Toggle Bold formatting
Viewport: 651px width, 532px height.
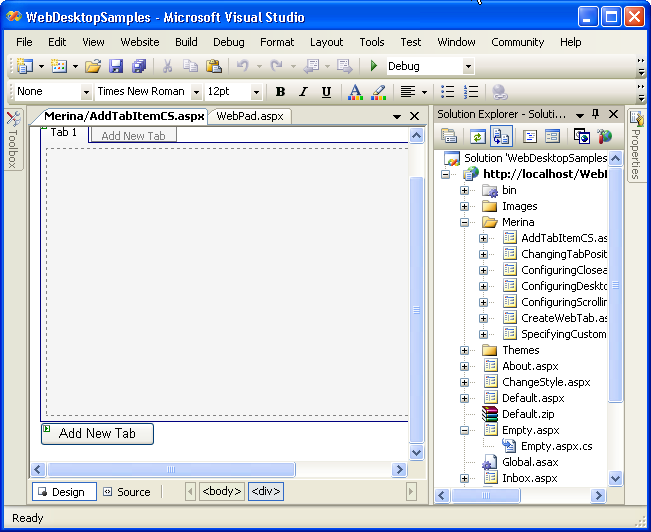(280, 92)
